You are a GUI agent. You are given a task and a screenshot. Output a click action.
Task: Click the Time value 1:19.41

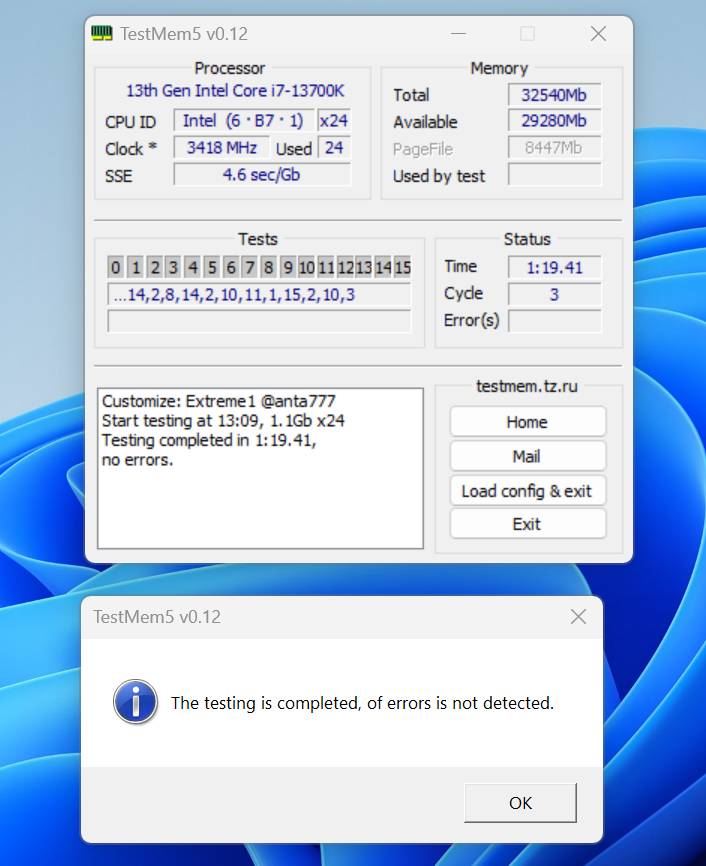tap(555, 267)
